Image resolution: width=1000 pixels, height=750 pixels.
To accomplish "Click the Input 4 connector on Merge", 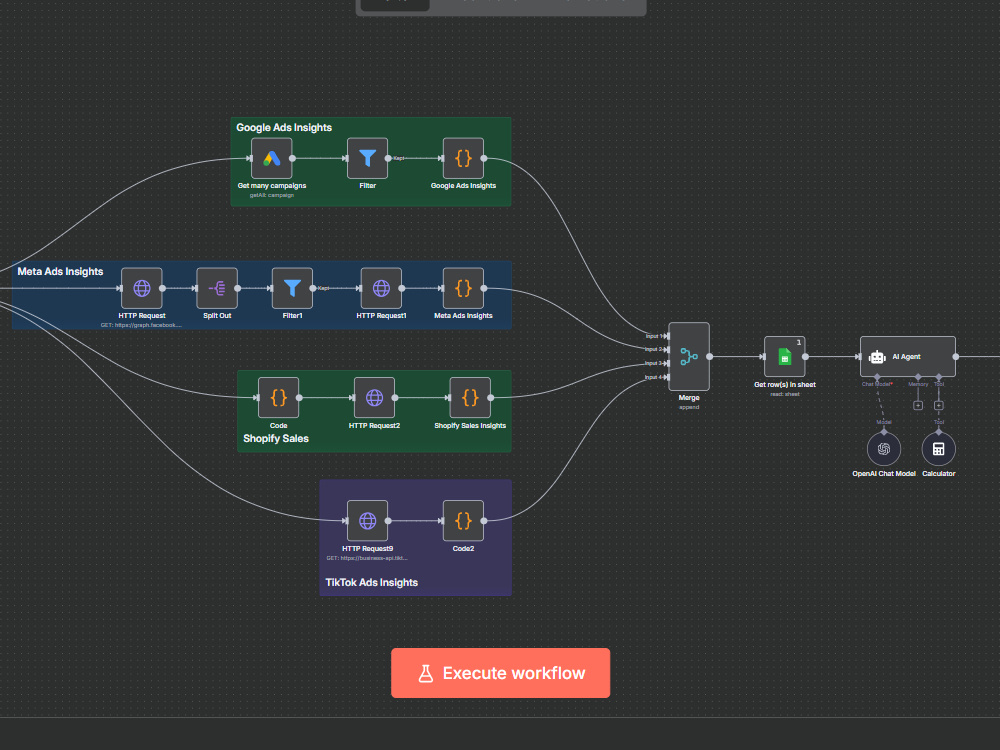I will 667,377.
